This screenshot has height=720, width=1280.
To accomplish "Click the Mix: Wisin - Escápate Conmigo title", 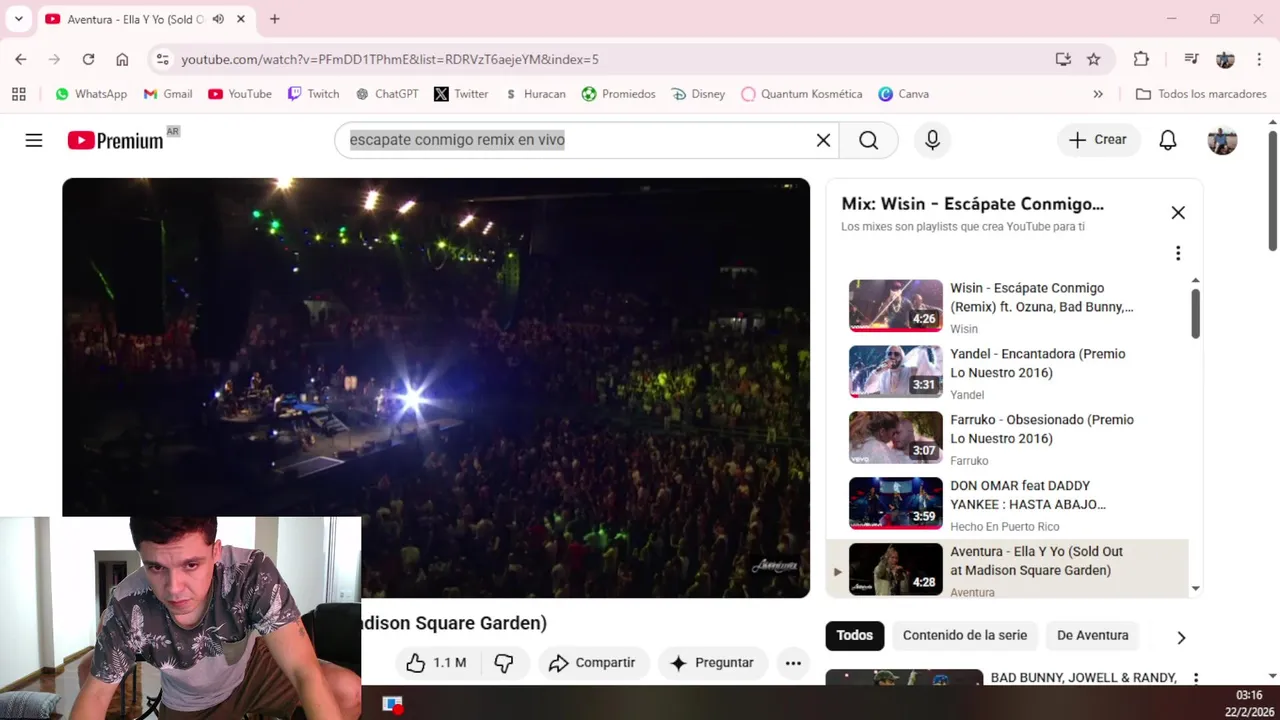I will tap(972, 204).
